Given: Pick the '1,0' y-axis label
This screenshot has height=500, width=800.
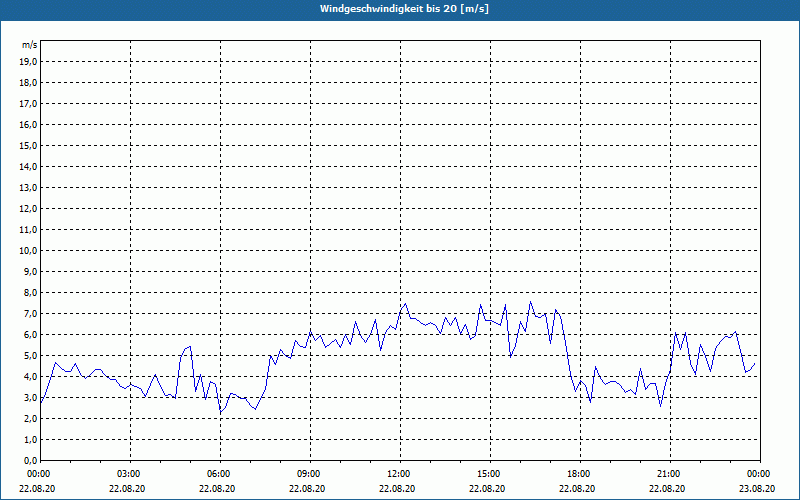Looking at the screenshot, I should pyautogui.click(x=30, y=439).
